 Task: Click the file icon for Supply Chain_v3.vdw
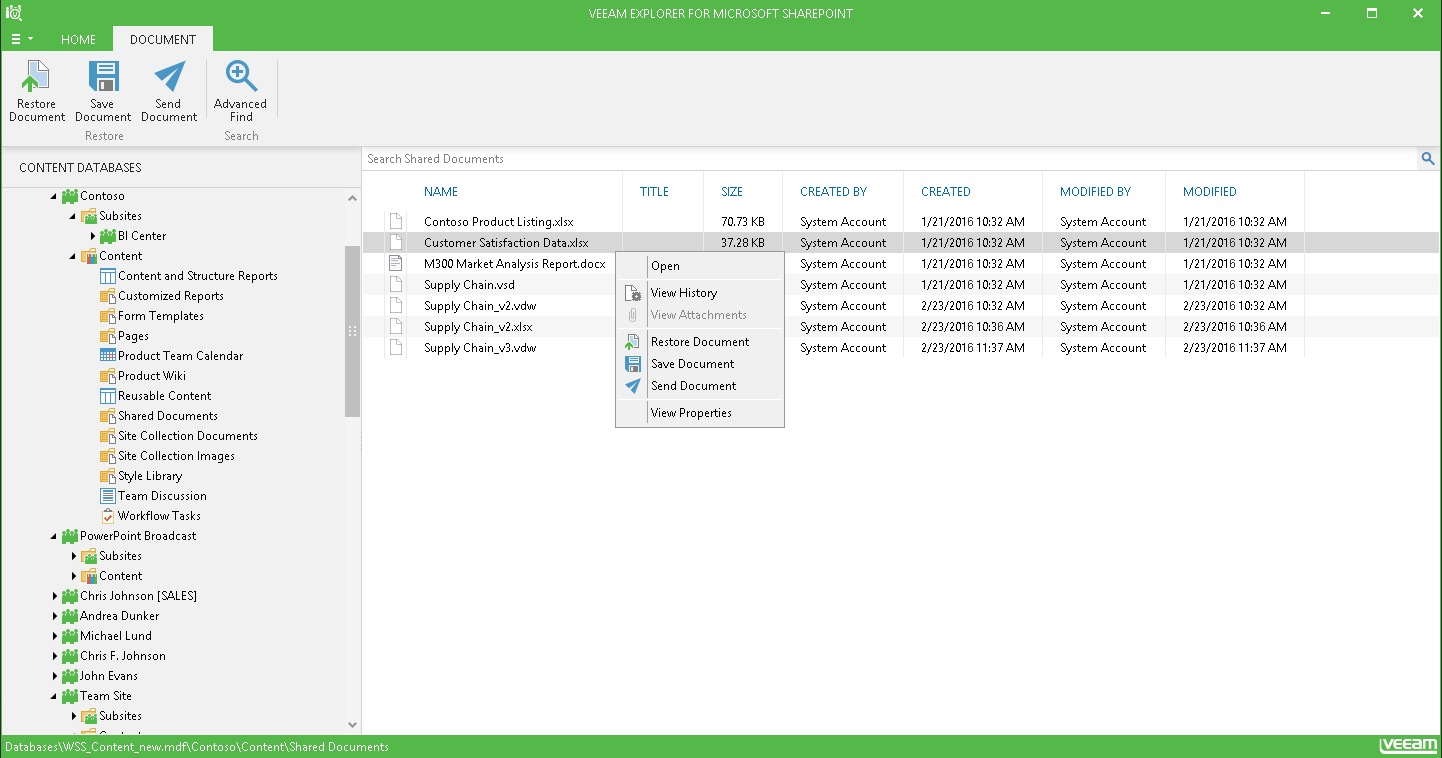(397, 348)
